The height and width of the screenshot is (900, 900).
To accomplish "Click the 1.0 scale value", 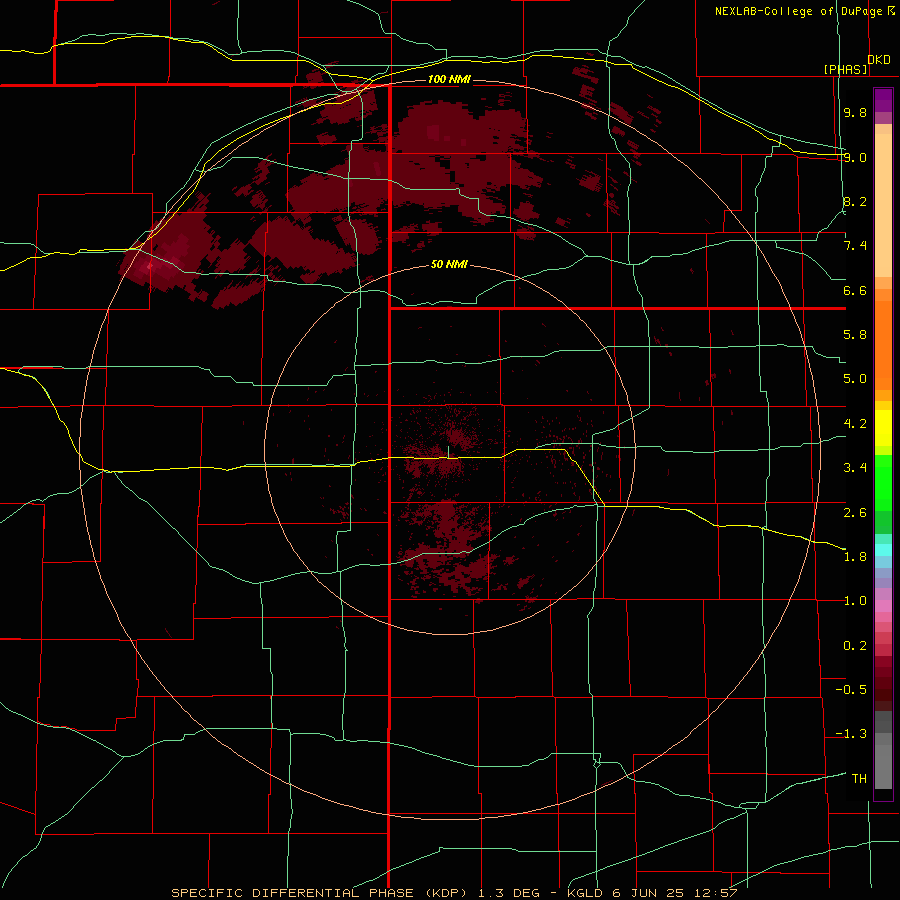I will (x=855, y=601).
